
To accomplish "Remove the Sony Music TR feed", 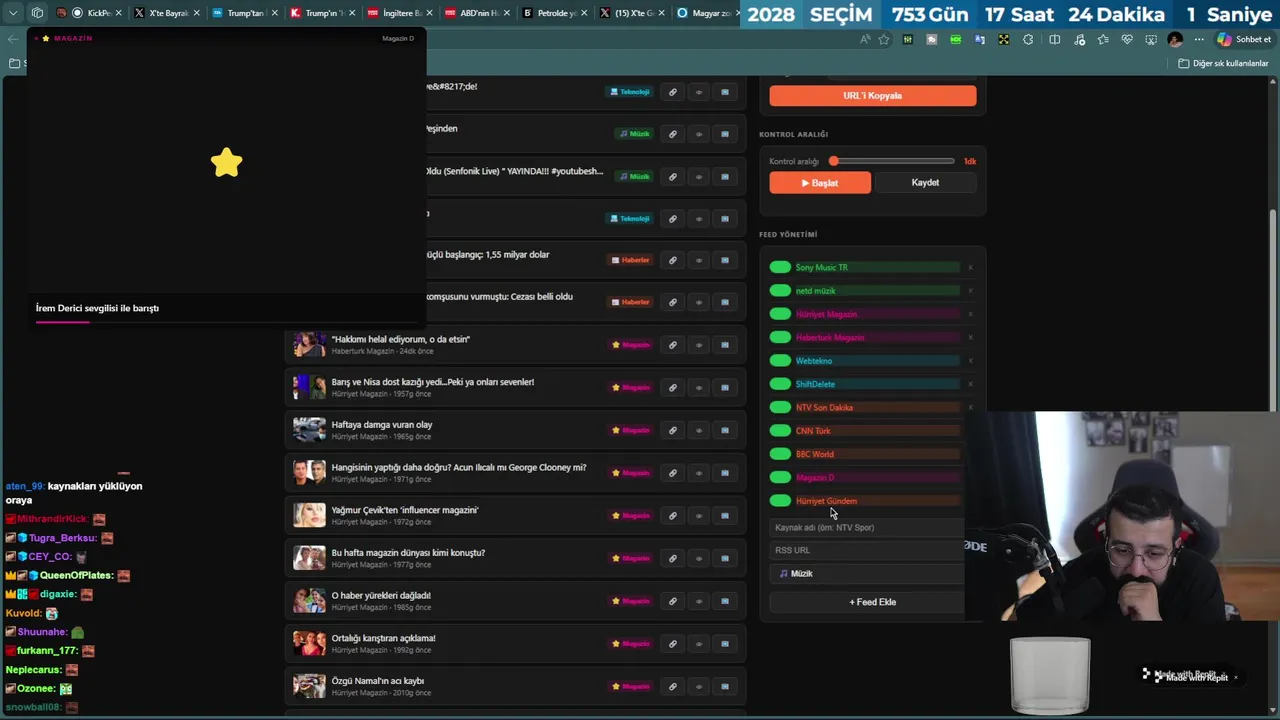I will tap(970, 267).
